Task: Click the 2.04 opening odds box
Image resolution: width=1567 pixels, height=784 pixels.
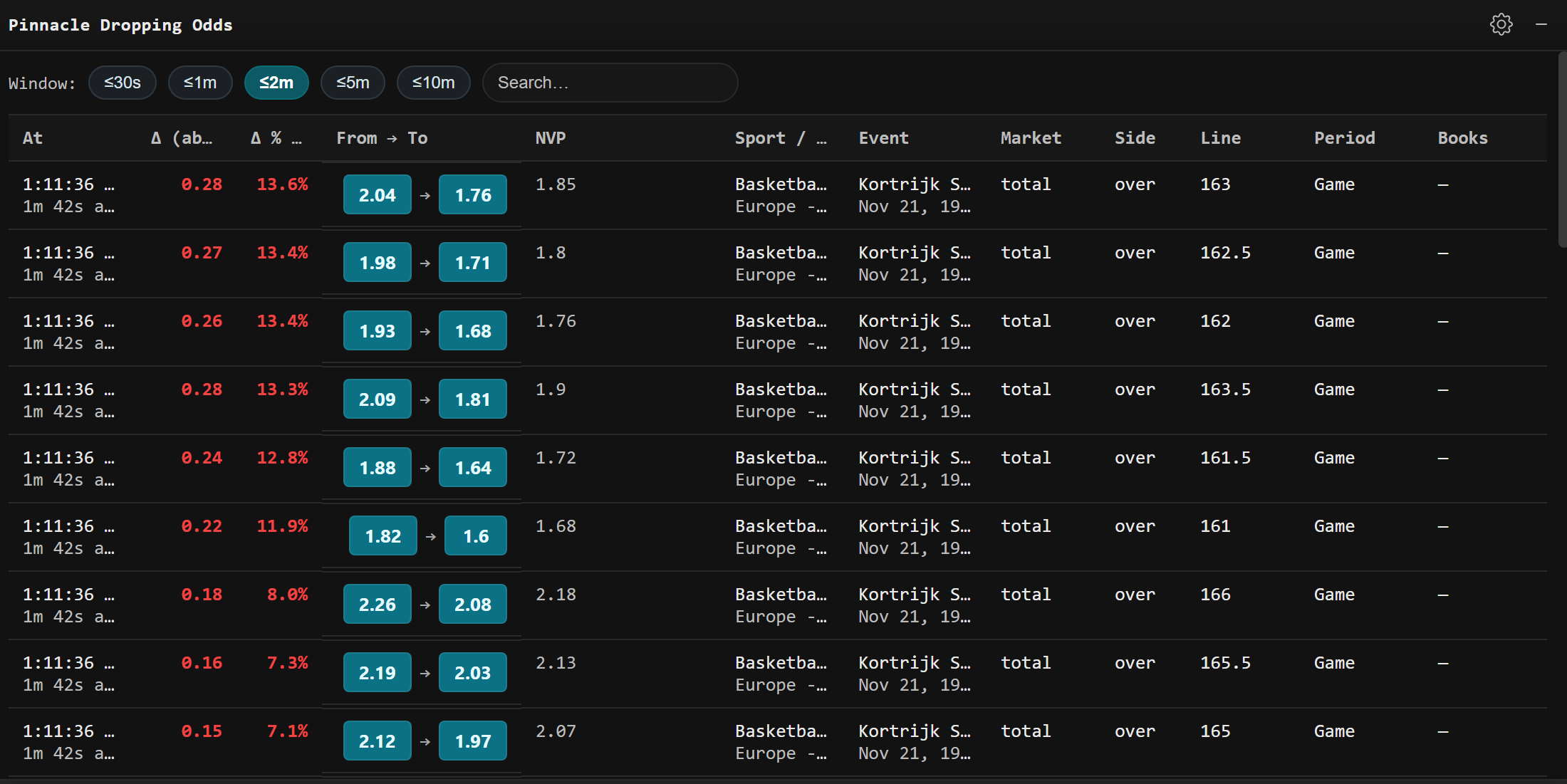Action: pyautogui.click(x=377, y=194)
